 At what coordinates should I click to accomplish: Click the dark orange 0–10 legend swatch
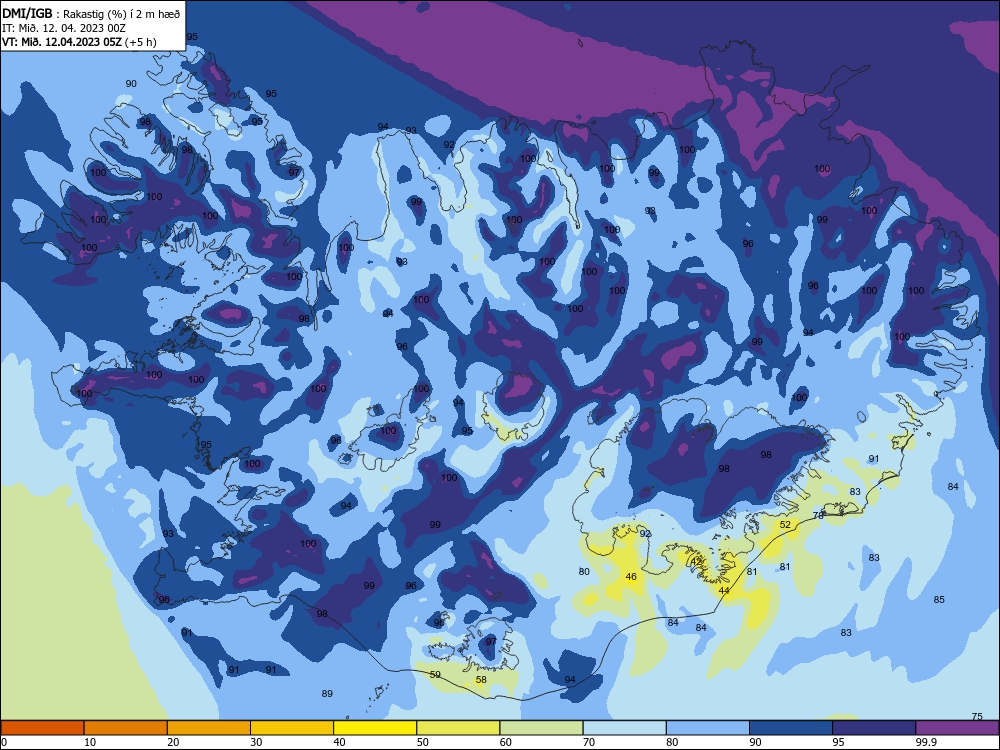pyautogui.click(x=42, y=728)
